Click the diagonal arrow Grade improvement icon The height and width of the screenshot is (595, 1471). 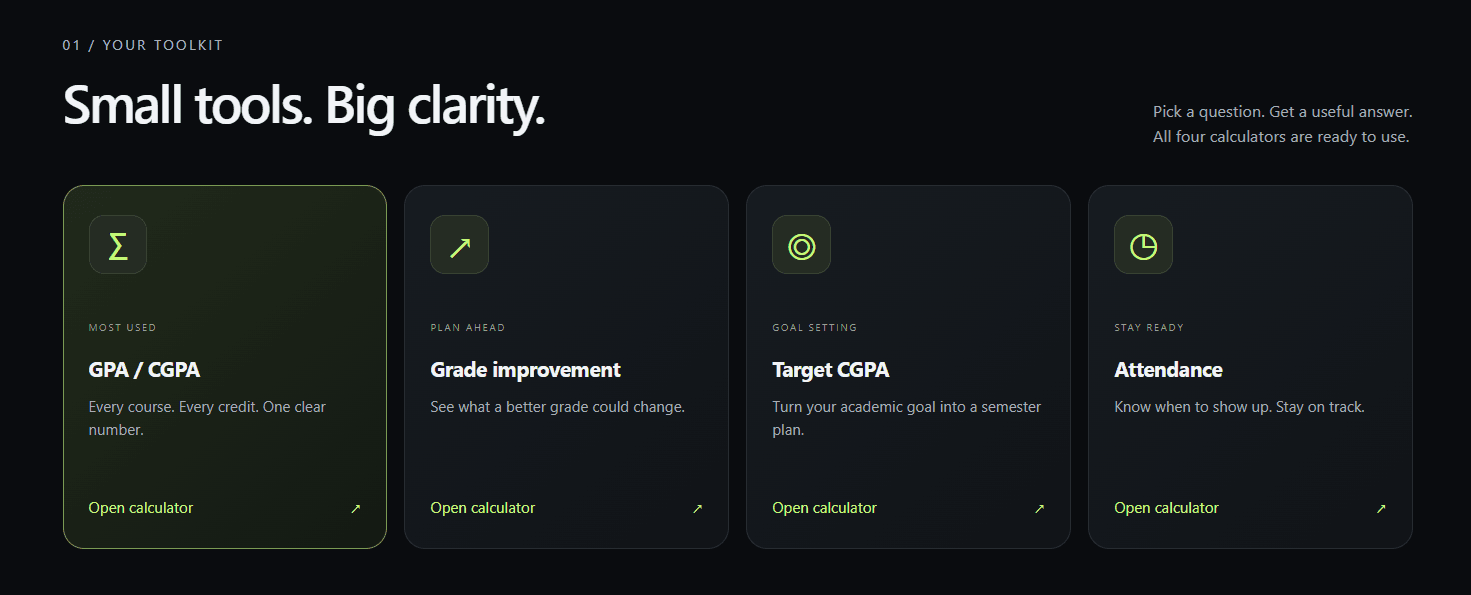(460, 245)
